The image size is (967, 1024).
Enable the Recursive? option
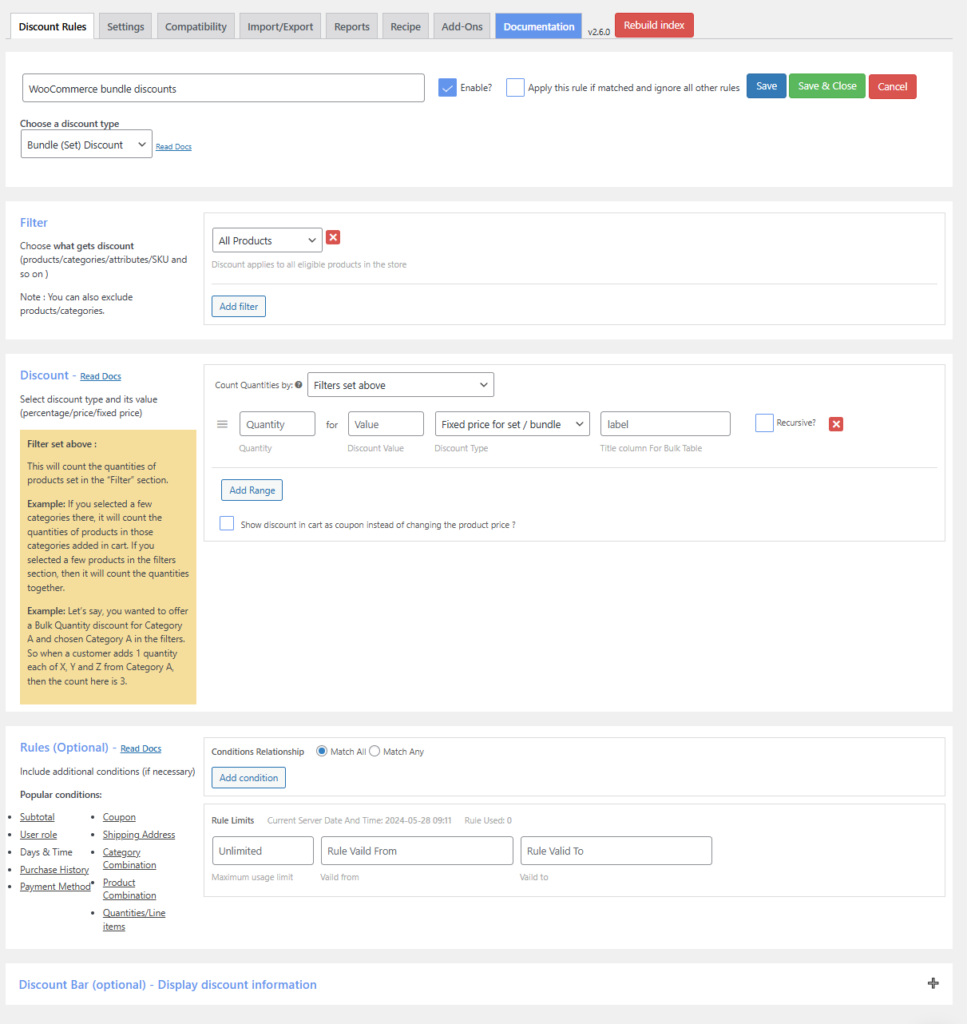(763, 423)
